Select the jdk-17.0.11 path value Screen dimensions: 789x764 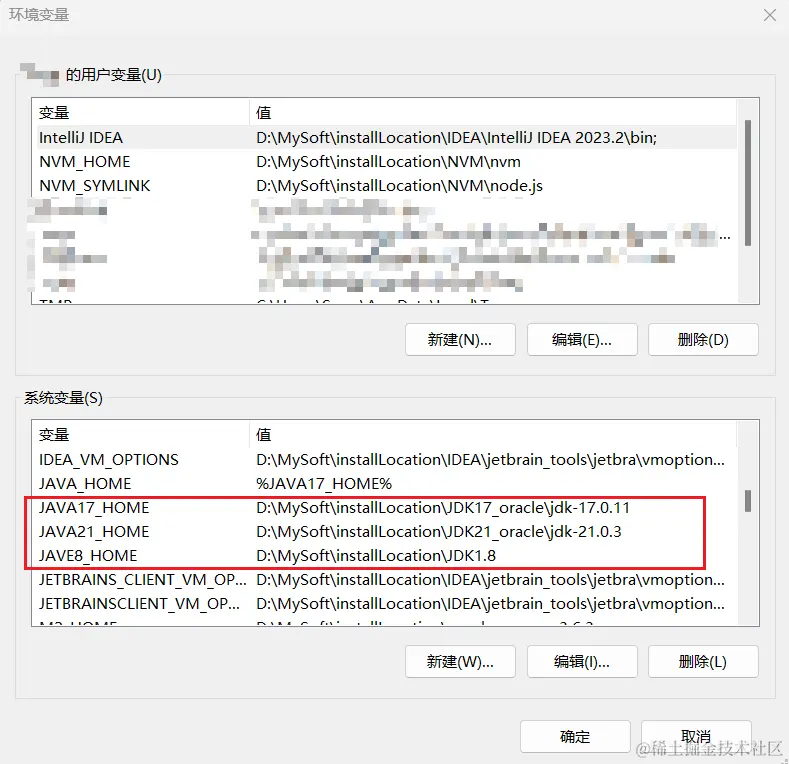pos(443,508)
